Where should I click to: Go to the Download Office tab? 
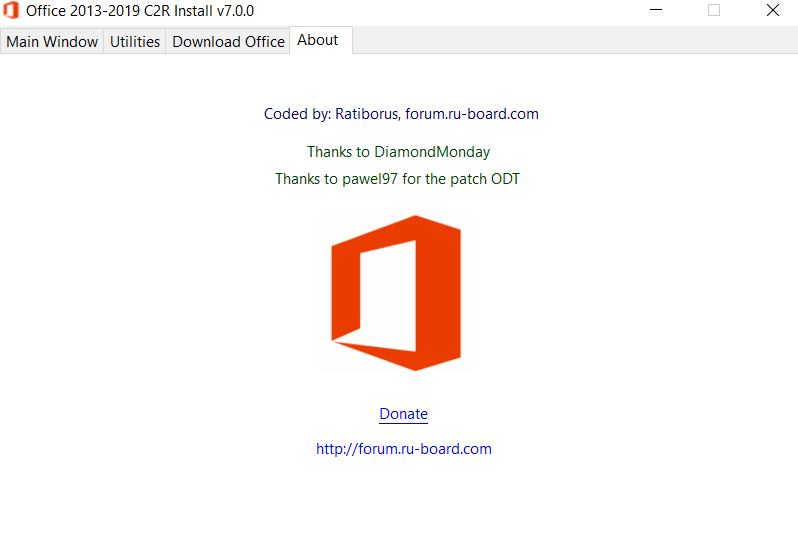228,41
